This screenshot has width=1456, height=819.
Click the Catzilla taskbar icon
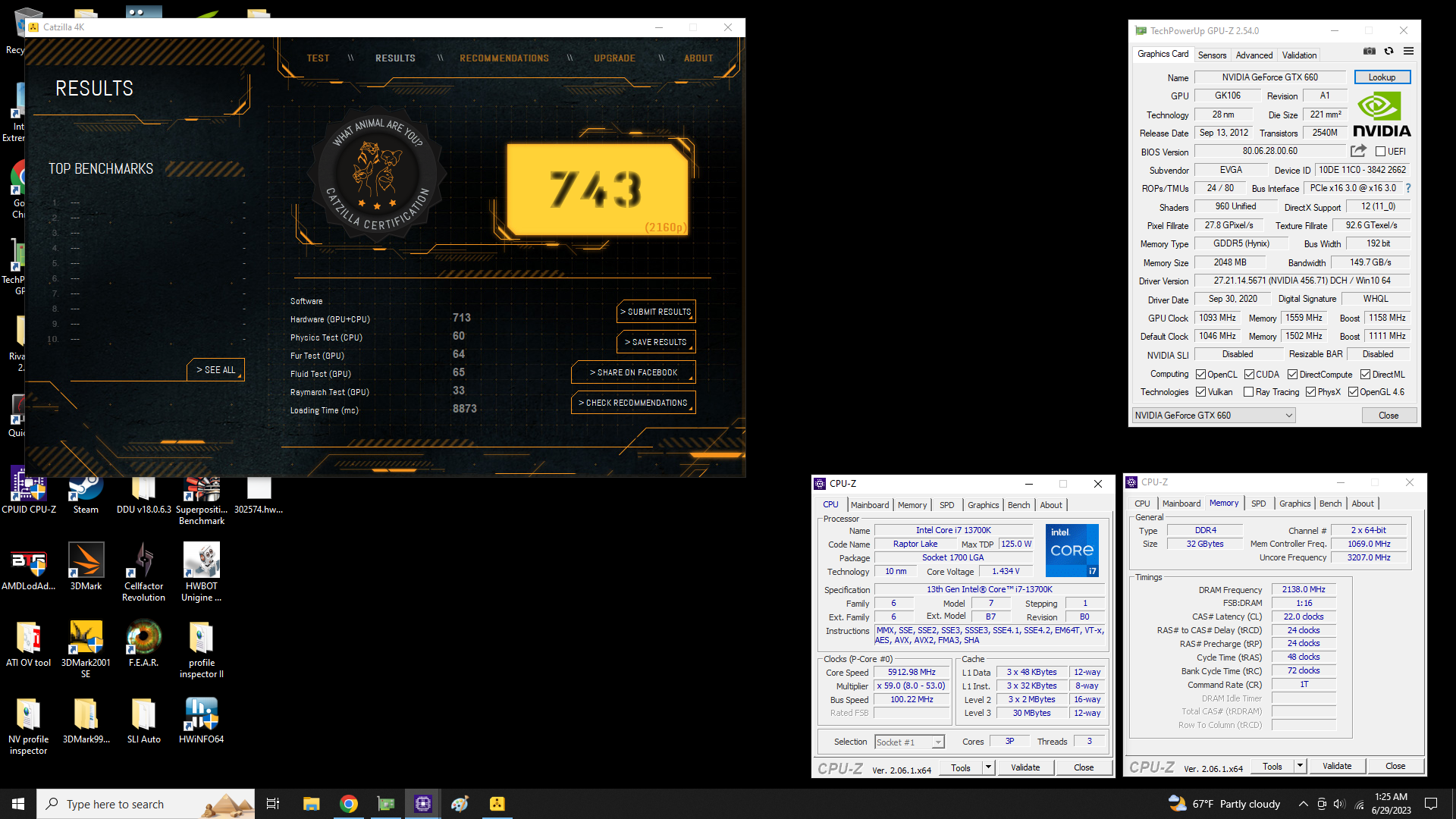(497, 804)
